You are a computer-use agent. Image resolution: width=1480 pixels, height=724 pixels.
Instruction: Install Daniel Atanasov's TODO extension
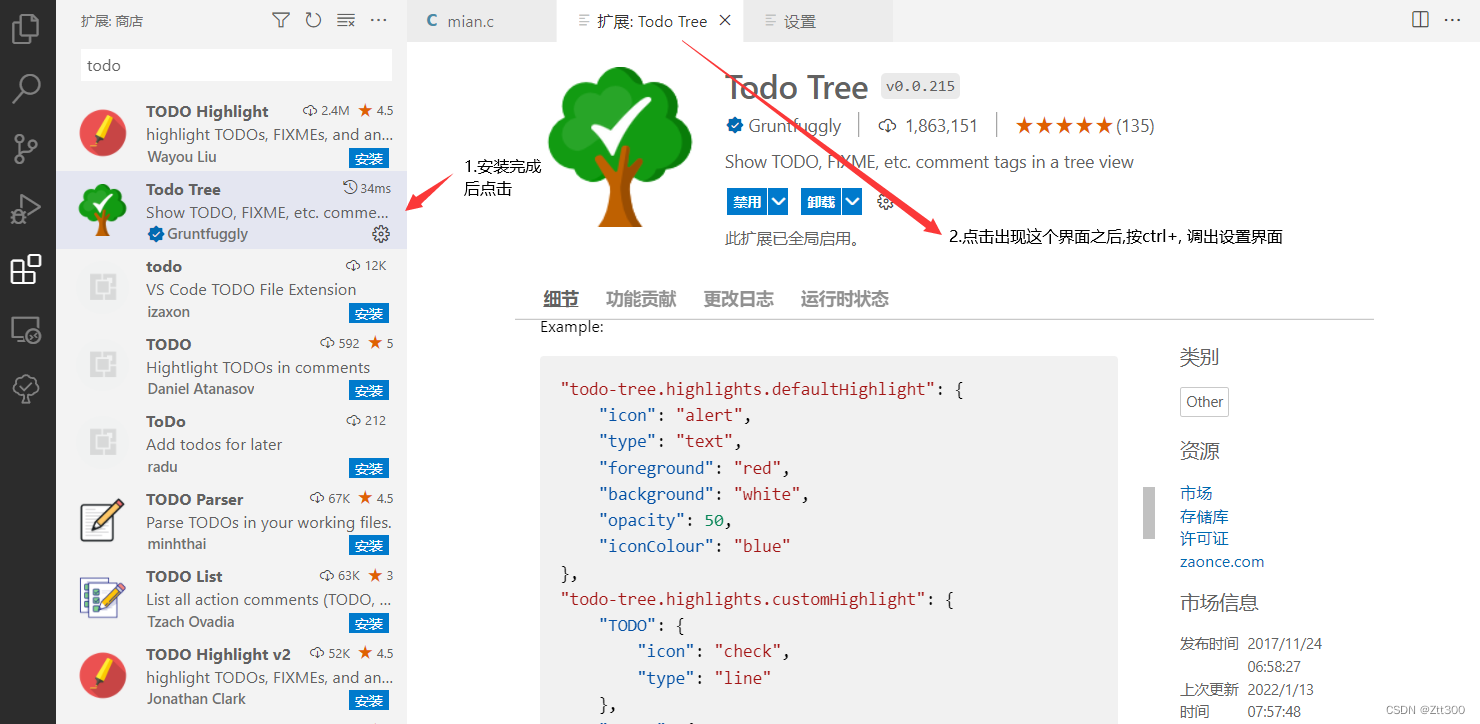coord(369,390)
